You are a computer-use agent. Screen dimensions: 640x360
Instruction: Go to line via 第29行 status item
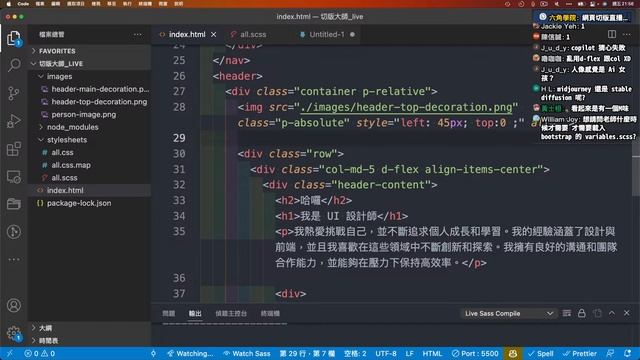click(x=307, y=353)
